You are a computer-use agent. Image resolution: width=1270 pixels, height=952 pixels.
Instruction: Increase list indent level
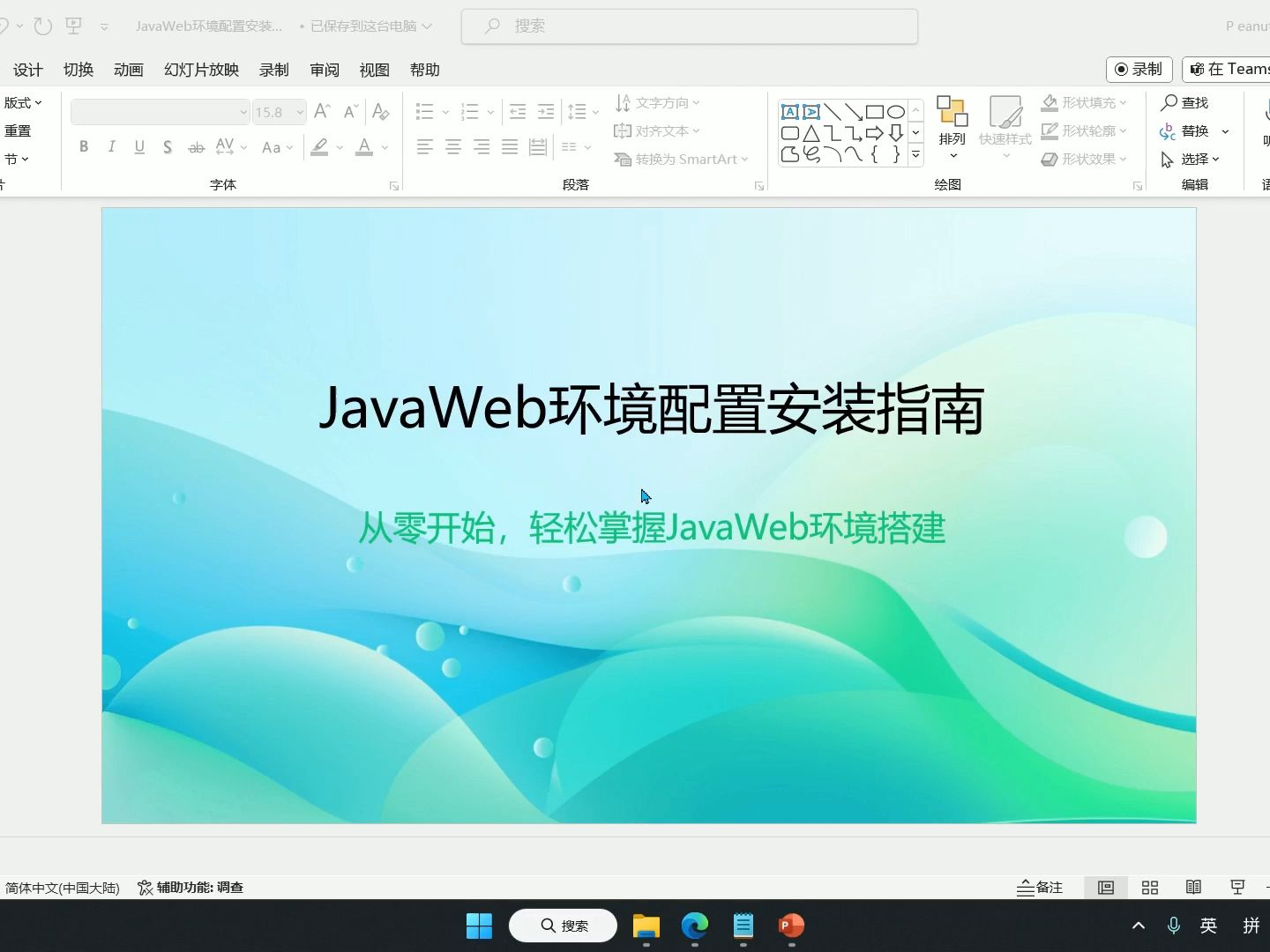546,112
